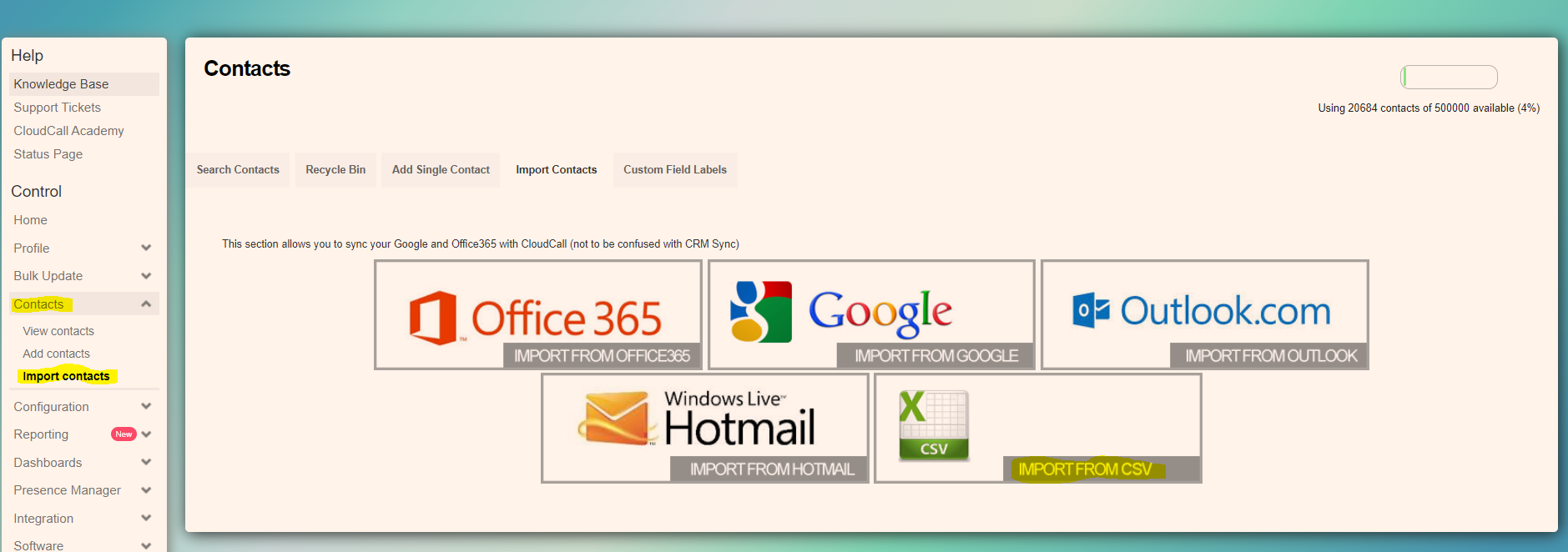Collapse the Contacts section chevron
This screenshot has width=1568, height=552.
[x=146, y=304]
